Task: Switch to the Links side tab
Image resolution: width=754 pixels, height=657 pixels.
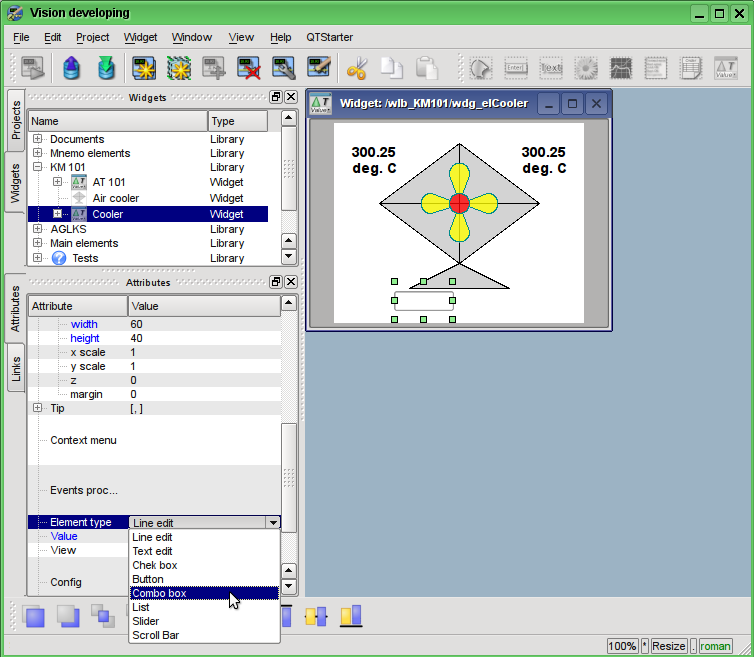Action: pos(15,369)
